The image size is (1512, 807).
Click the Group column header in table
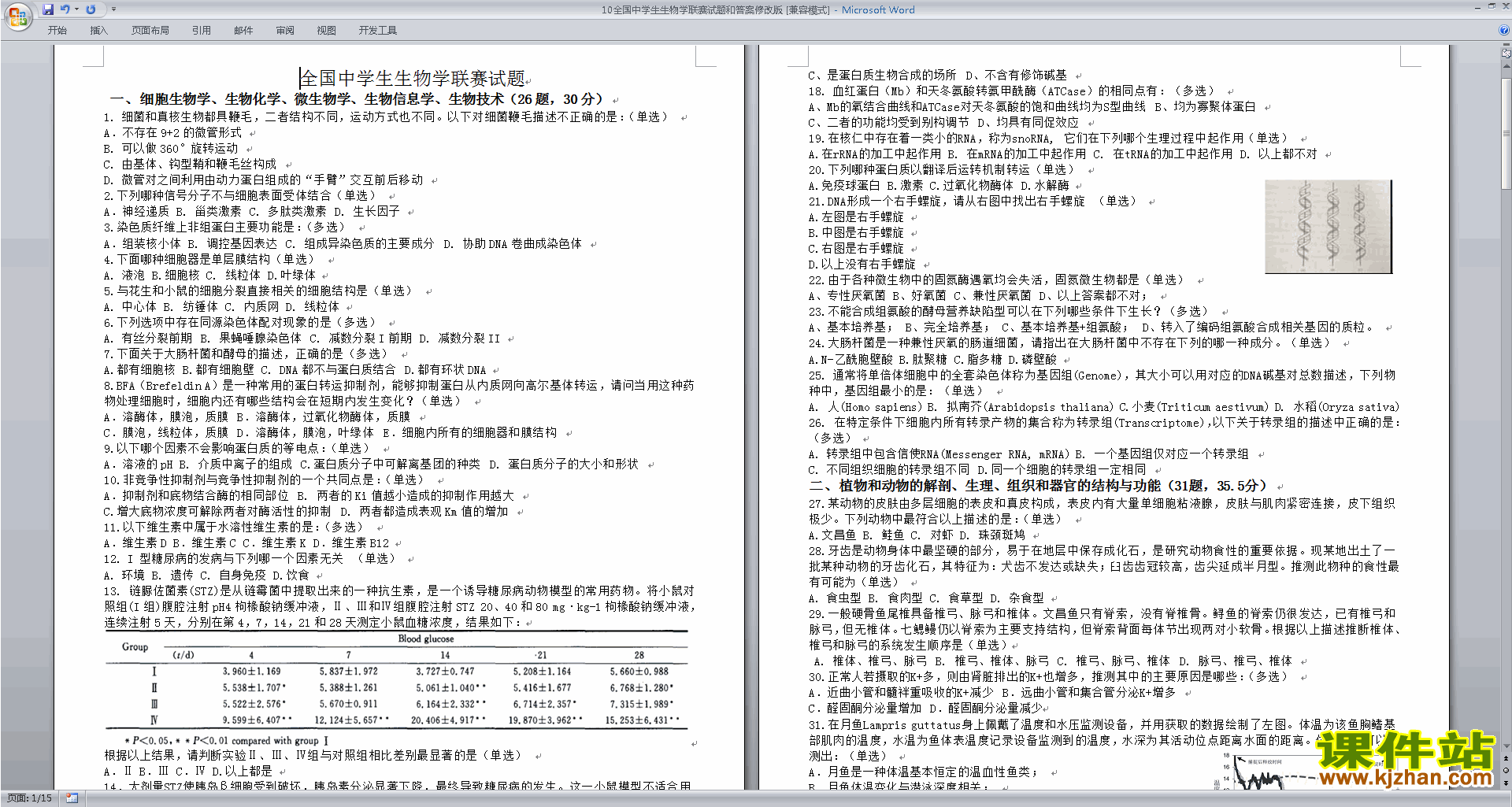(135, 646)
